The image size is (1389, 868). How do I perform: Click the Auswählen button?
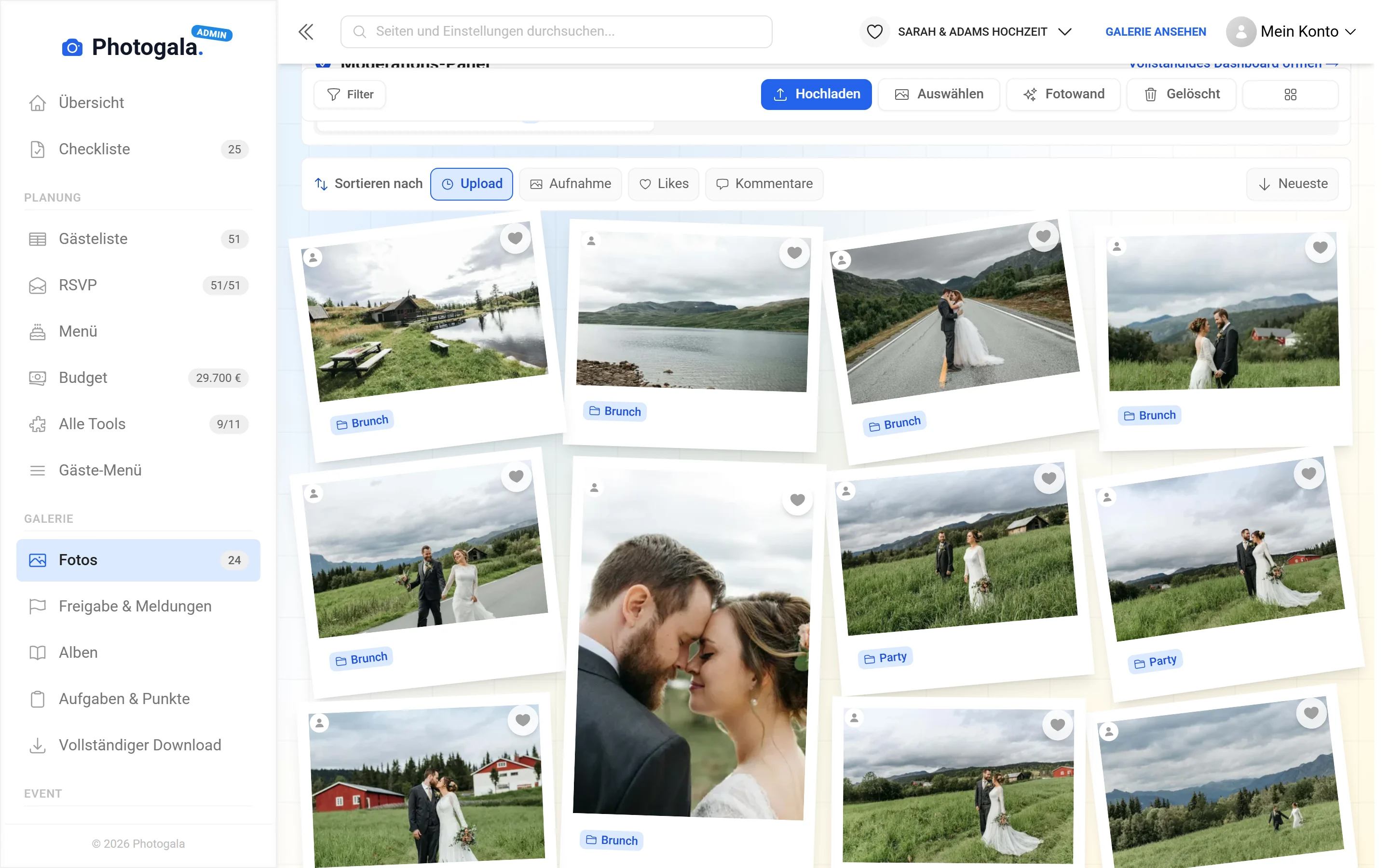click(x=939, y=94)
